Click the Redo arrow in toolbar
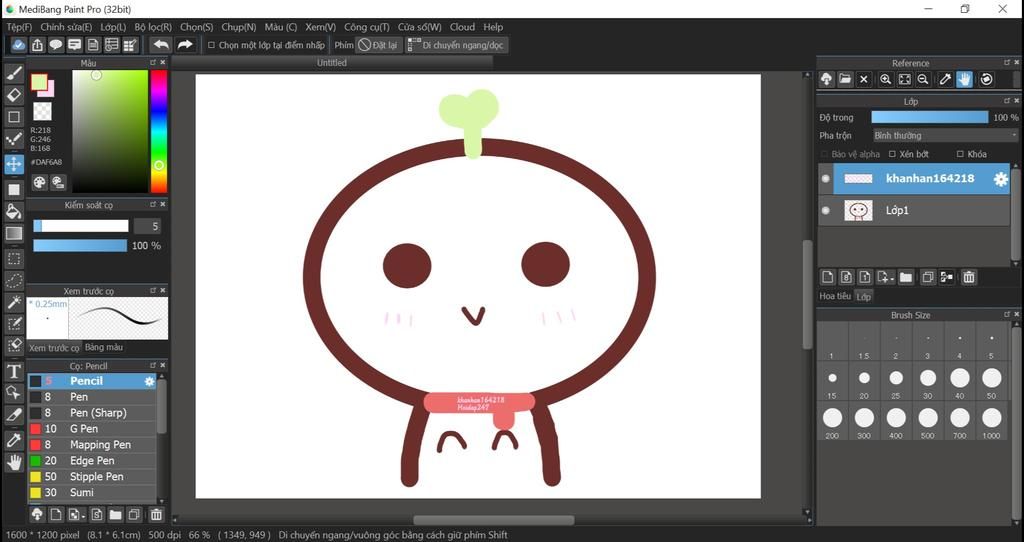The height and width of the screenshot is (542, 1024). (185, 45)
